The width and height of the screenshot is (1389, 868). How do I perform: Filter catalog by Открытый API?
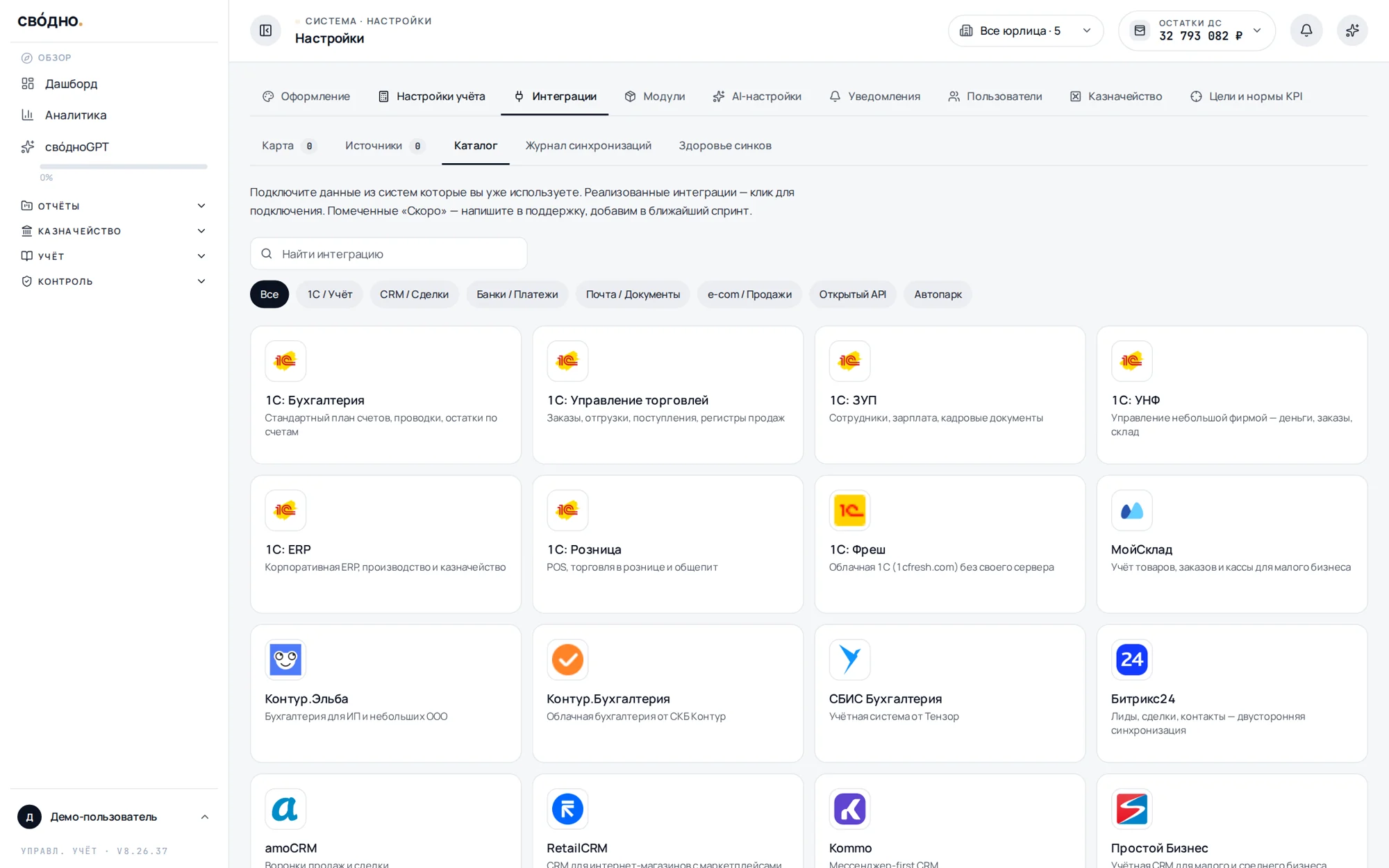(852, 294)
